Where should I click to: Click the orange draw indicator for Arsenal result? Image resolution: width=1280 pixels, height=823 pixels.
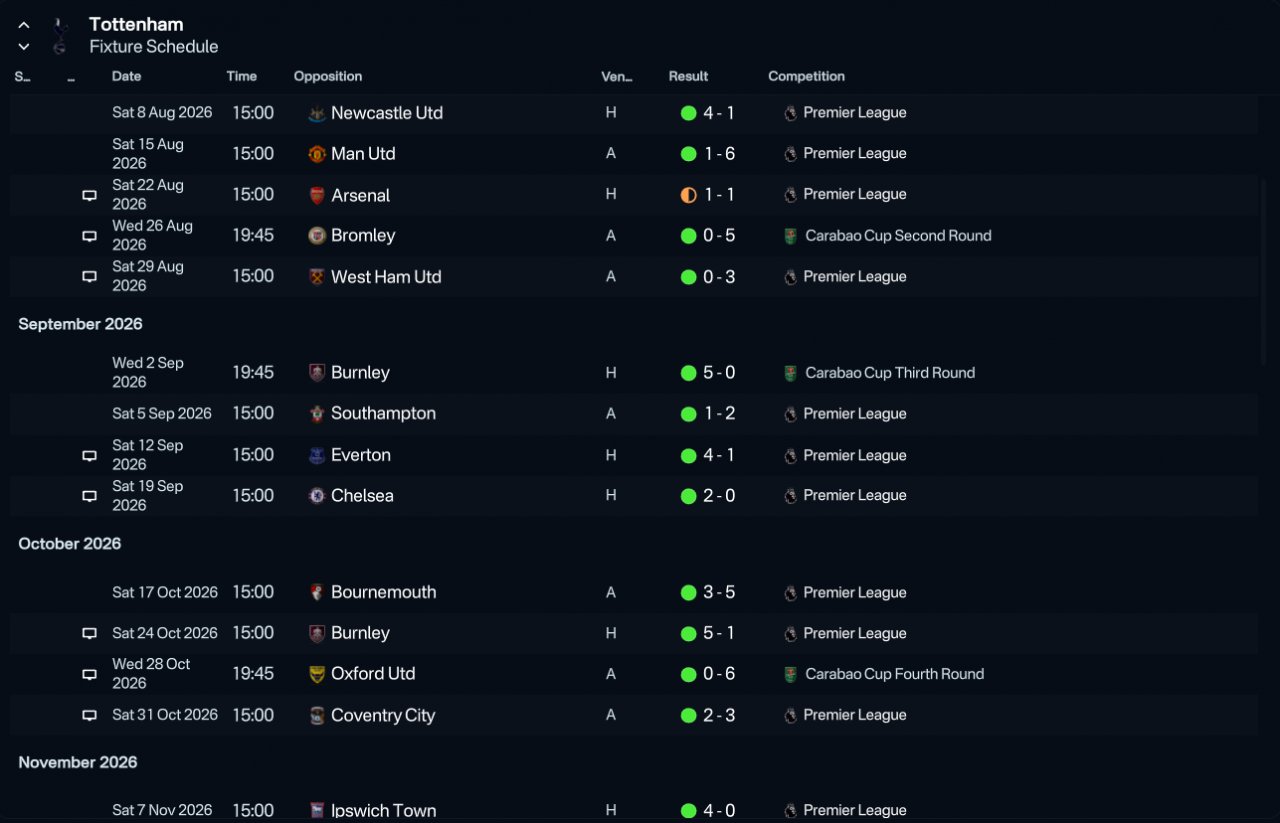688,195
